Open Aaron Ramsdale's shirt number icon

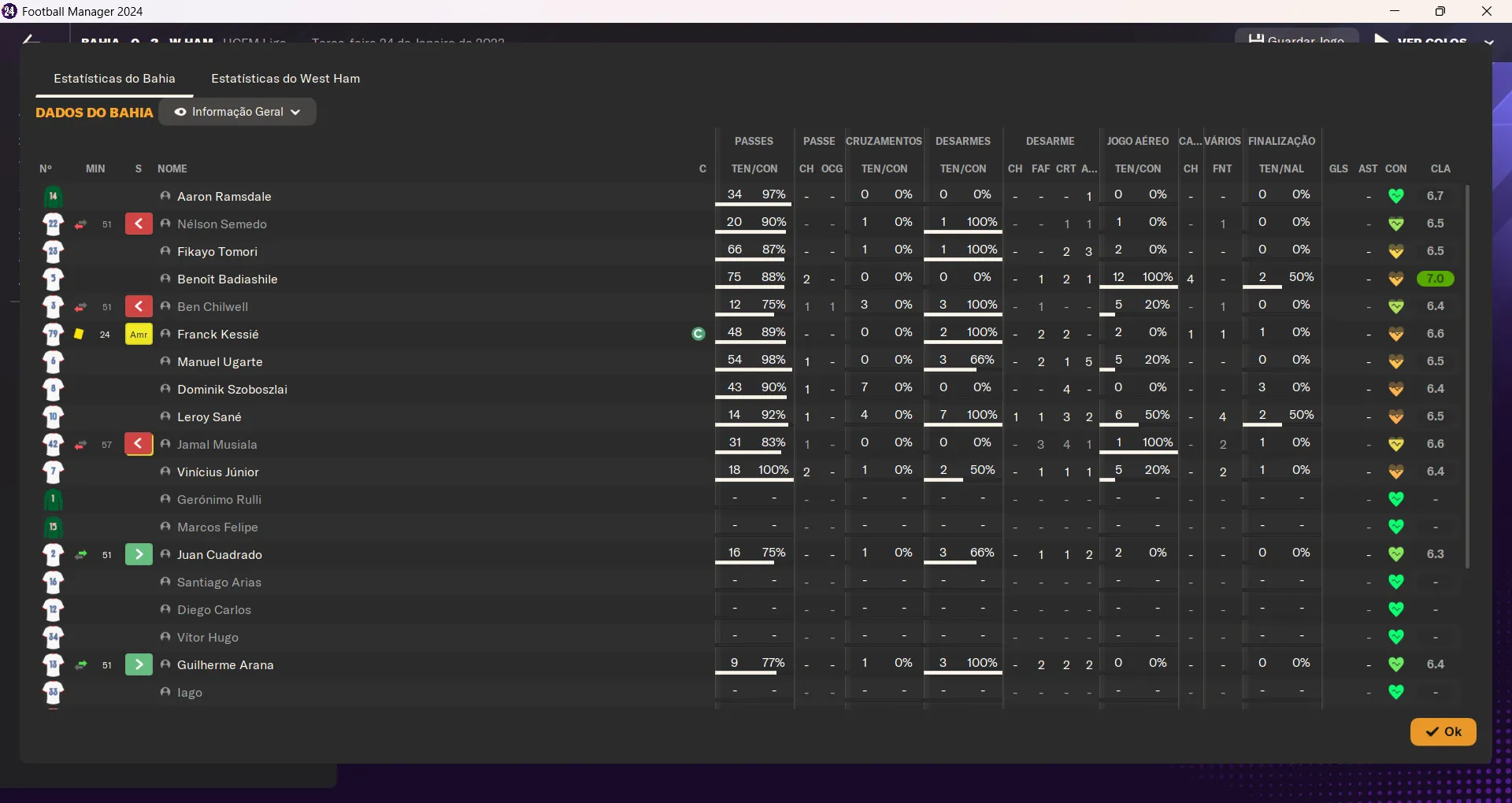(x=53, y=196)
